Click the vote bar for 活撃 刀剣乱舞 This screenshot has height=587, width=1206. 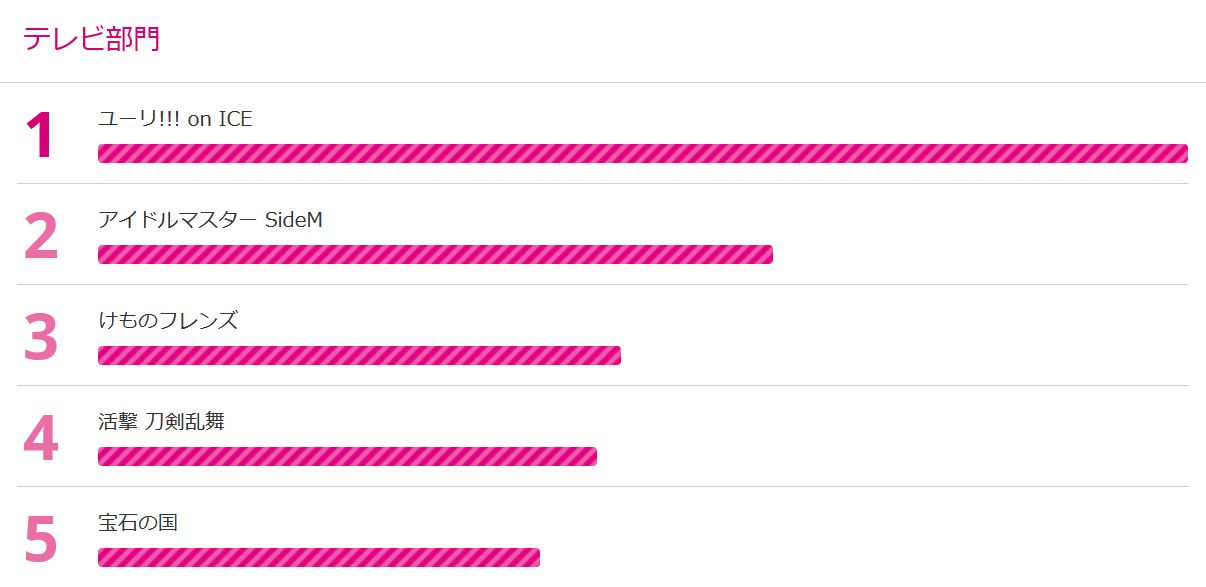click(x=347, y=456)
